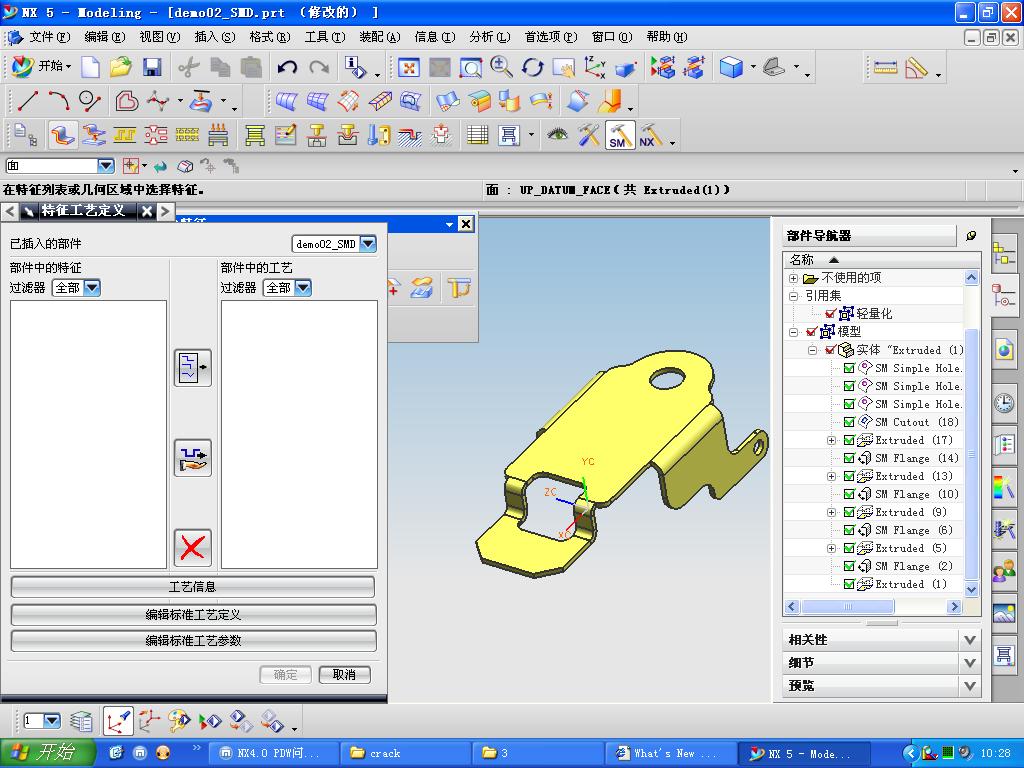
Task: Open a file with the folder icon
Action: pyautogui.click(x=121, y=67)
